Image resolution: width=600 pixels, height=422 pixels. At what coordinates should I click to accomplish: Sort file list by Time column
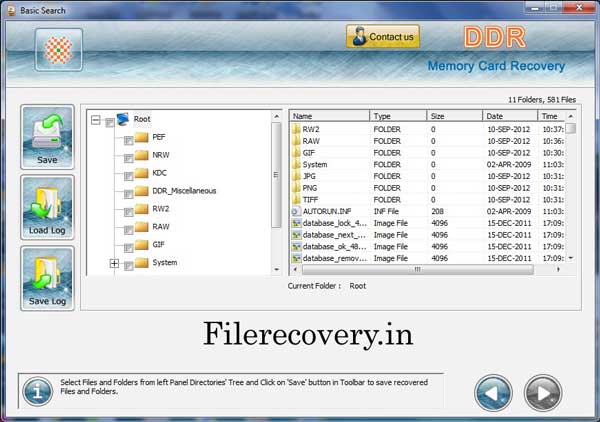[551, 116]
